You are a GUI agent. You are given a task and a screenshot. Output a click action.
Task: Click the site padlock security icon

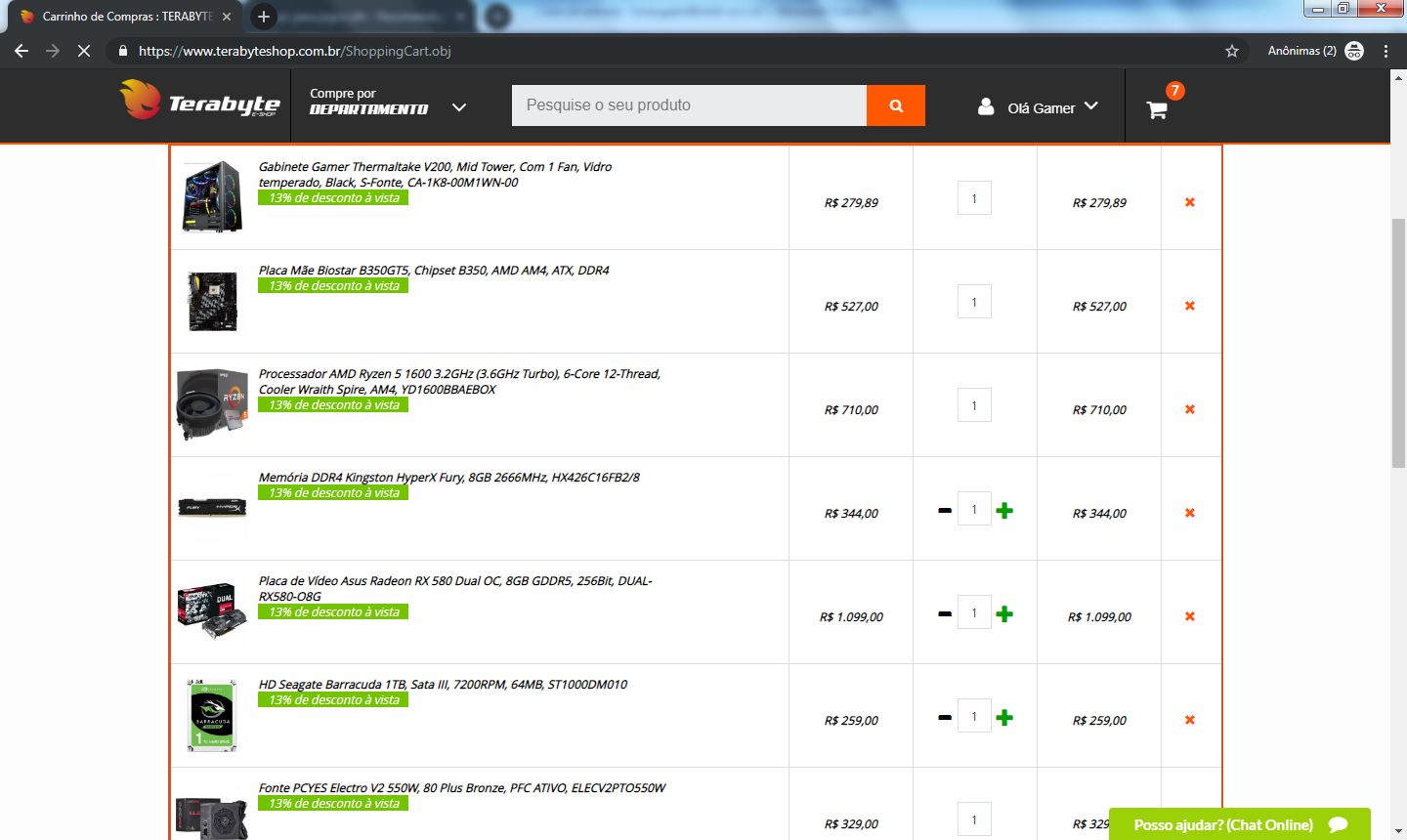pyautogui.click(x=122, y=51)
